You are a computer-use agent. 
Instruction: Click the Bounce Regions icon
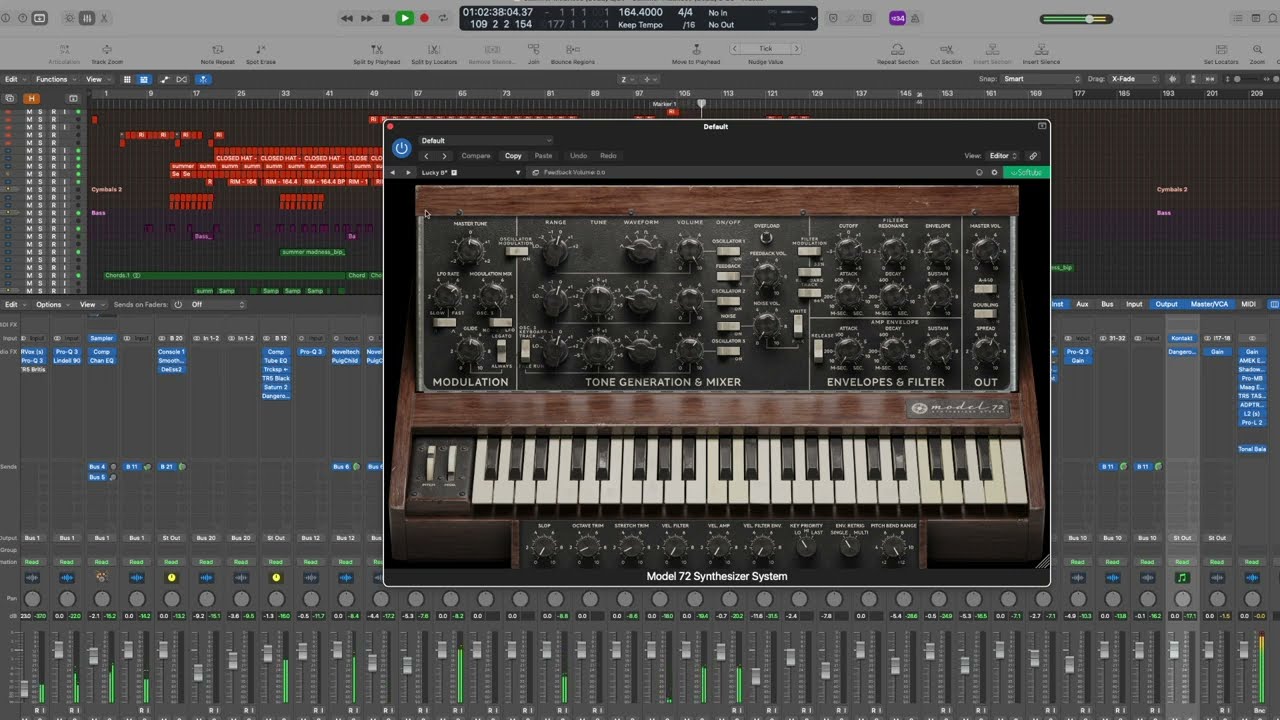(572, 48)
